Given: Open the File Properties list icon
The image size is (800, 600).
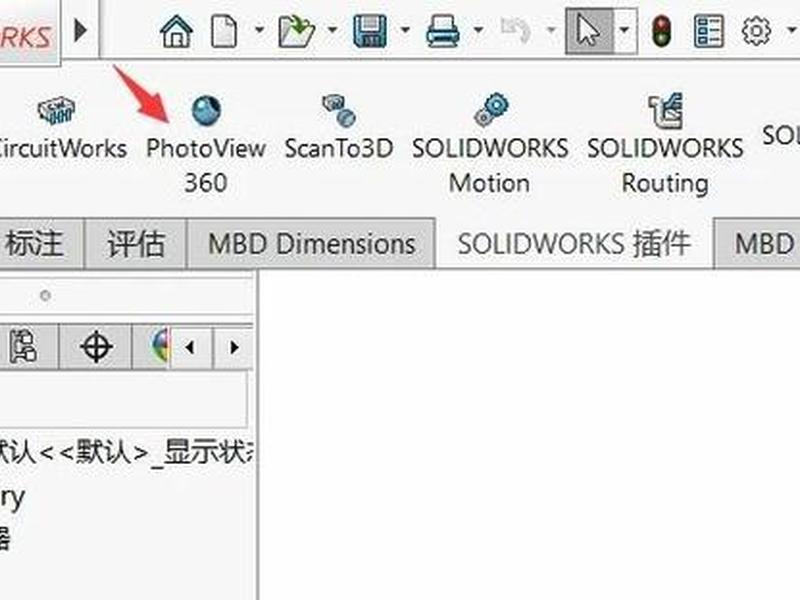Looking at the screenshot, I should click(x=709, y=31).
